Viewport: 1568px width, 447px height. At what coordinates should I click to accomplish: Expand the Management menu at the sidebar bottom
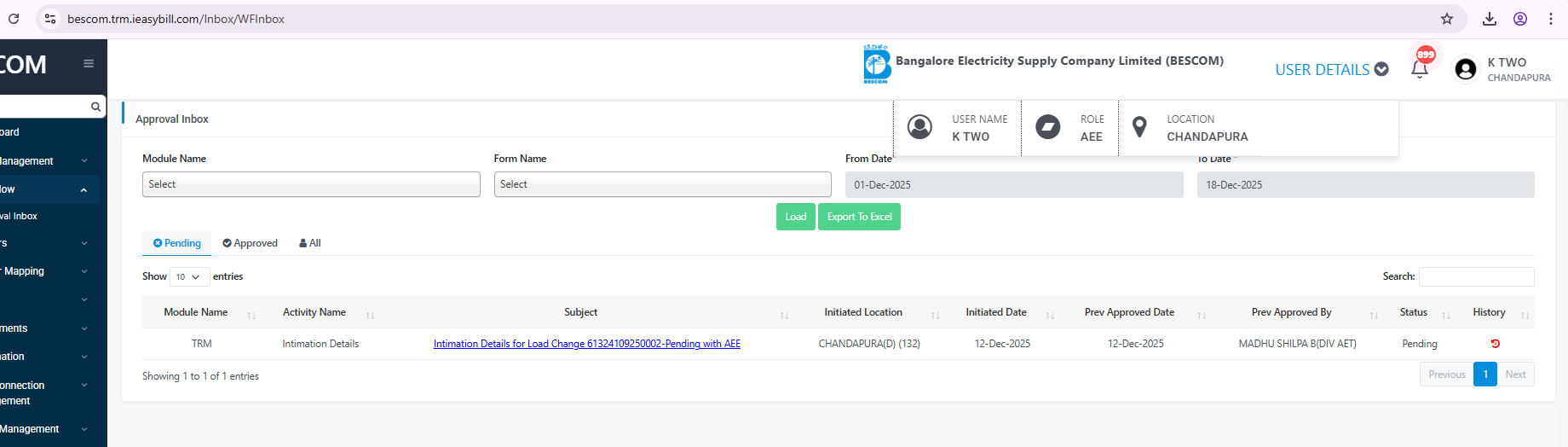pos(49,429)
